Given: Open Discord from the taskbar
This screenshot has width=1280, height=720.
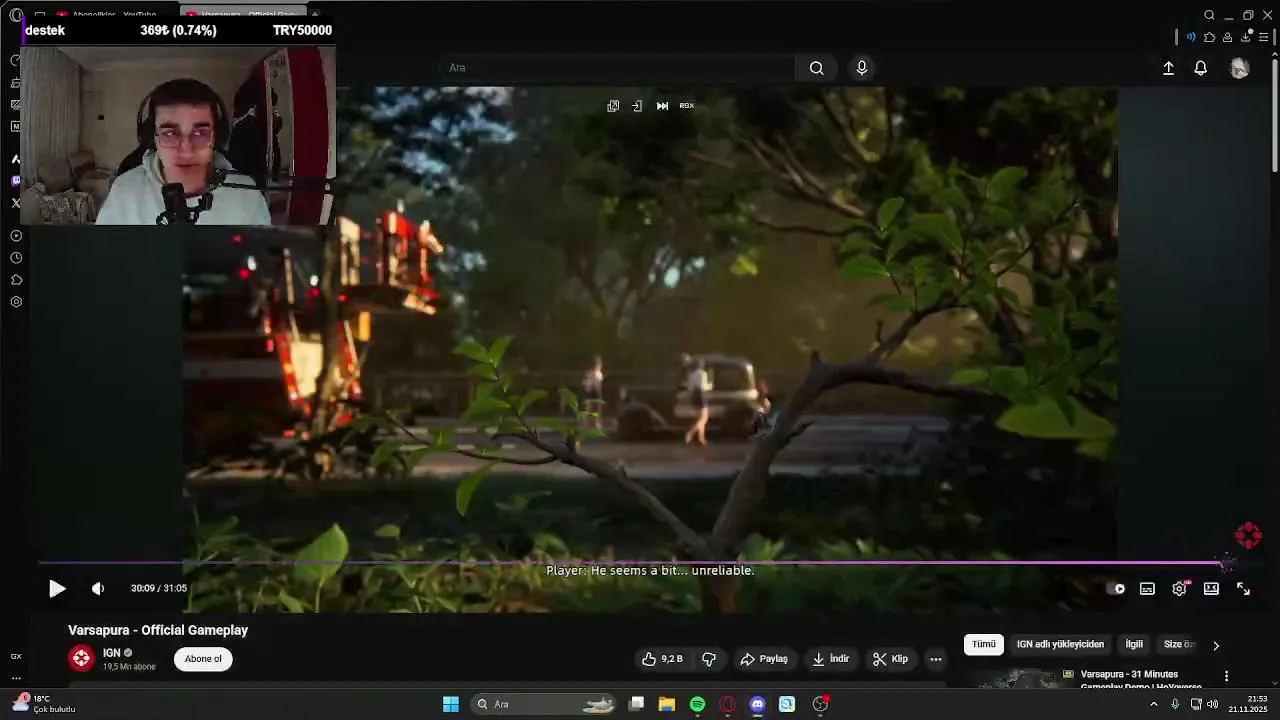Looking at the screenshot, I should tap(757, 704).
